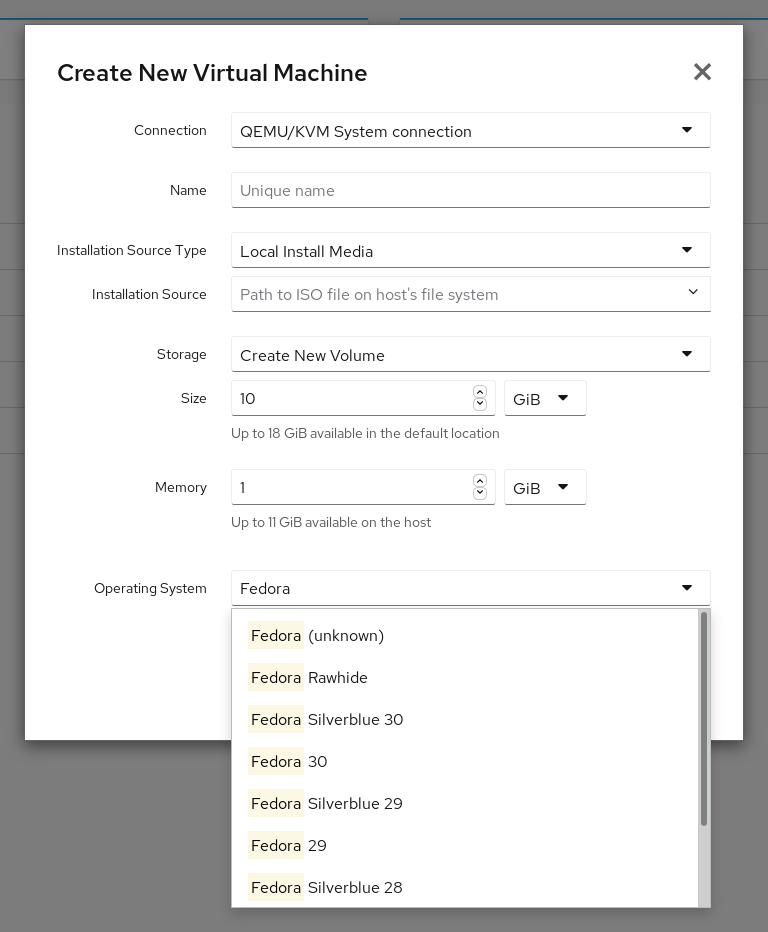Select Fedora (unknown) from list
This screenshot has width=768, height=932.
tap(317, 636)
